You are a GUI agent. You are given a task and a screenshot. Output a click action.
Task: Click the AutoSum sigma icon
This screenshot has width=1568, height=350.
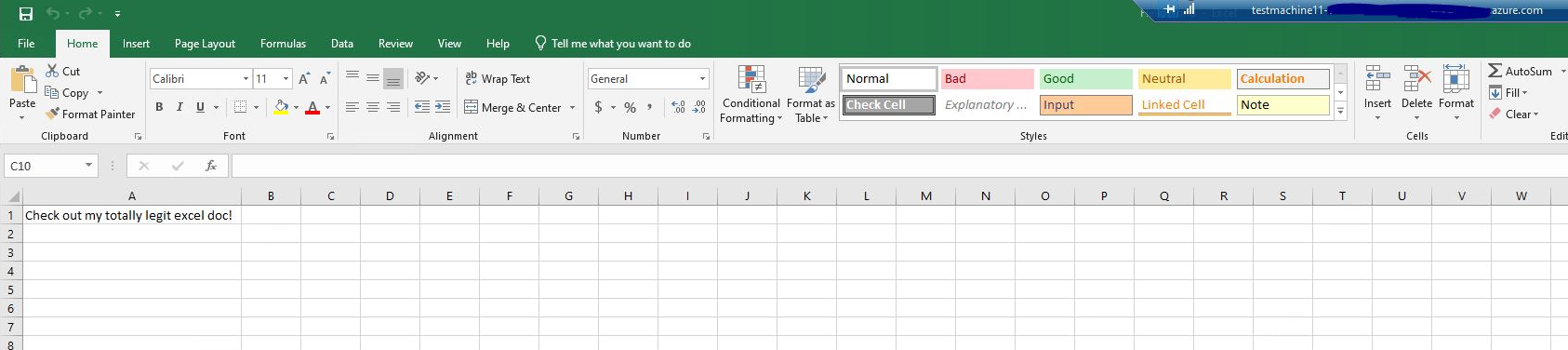point(1495,71)
